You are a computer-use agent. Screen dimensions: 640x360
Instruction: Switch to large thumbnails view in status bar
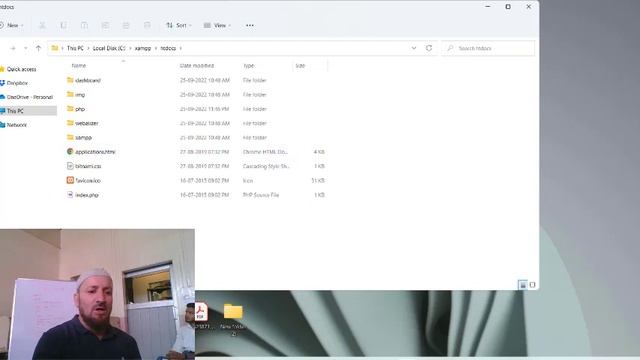532,285
